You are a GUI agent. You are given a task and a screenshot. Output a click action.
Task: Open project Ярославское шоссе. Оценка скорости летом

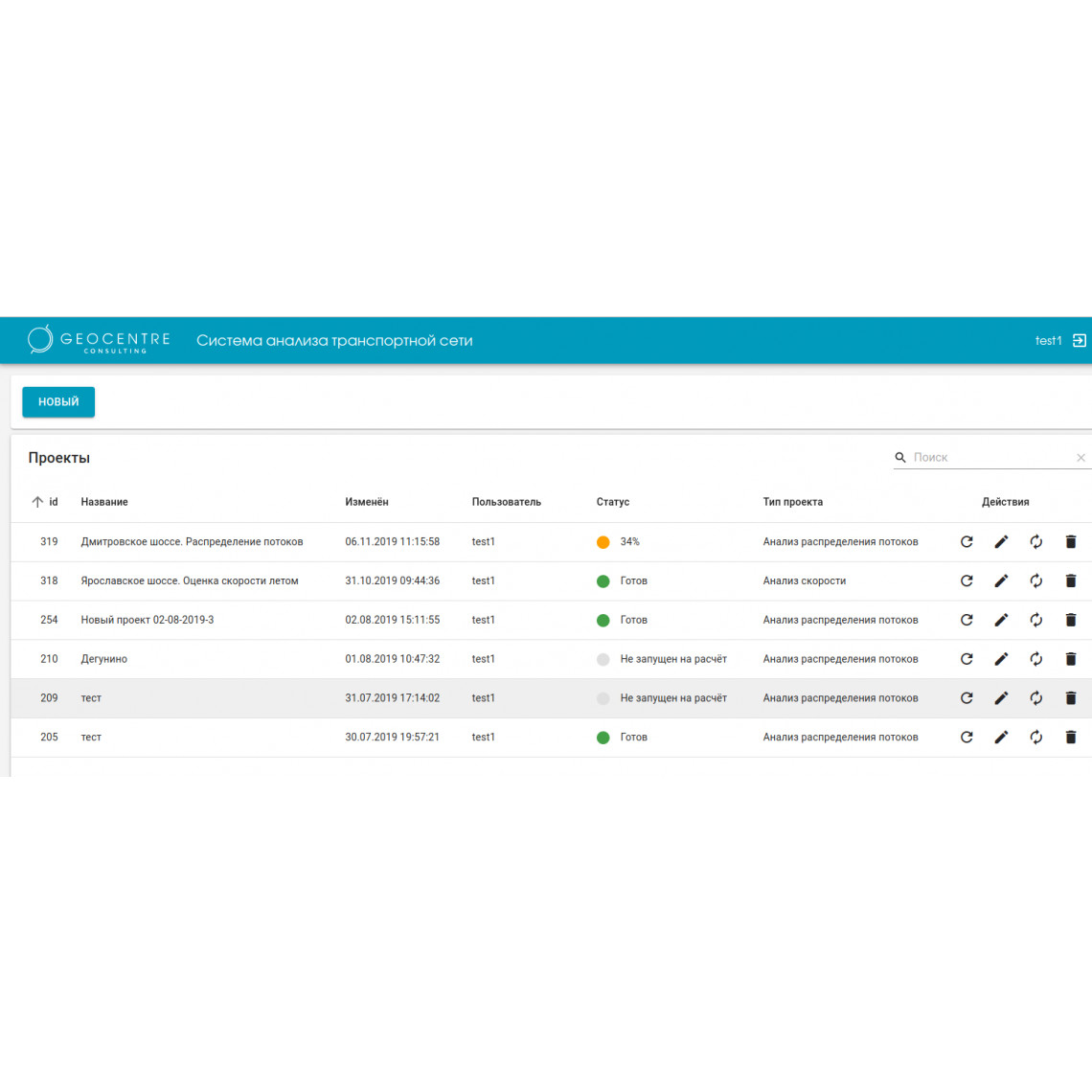tap(190, 580)
